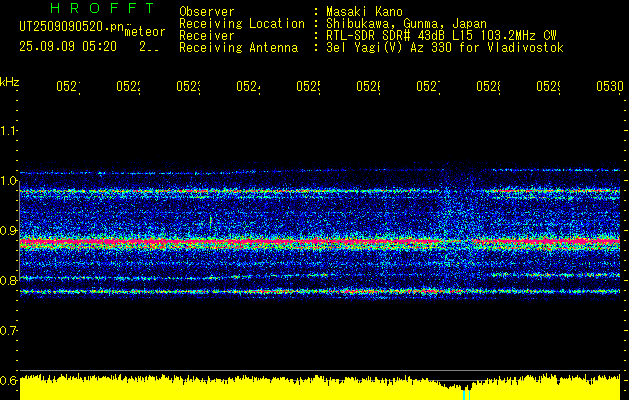Click the time marker 0528
Viewport: 629px width, 400px height.
(x=488, y=86)
